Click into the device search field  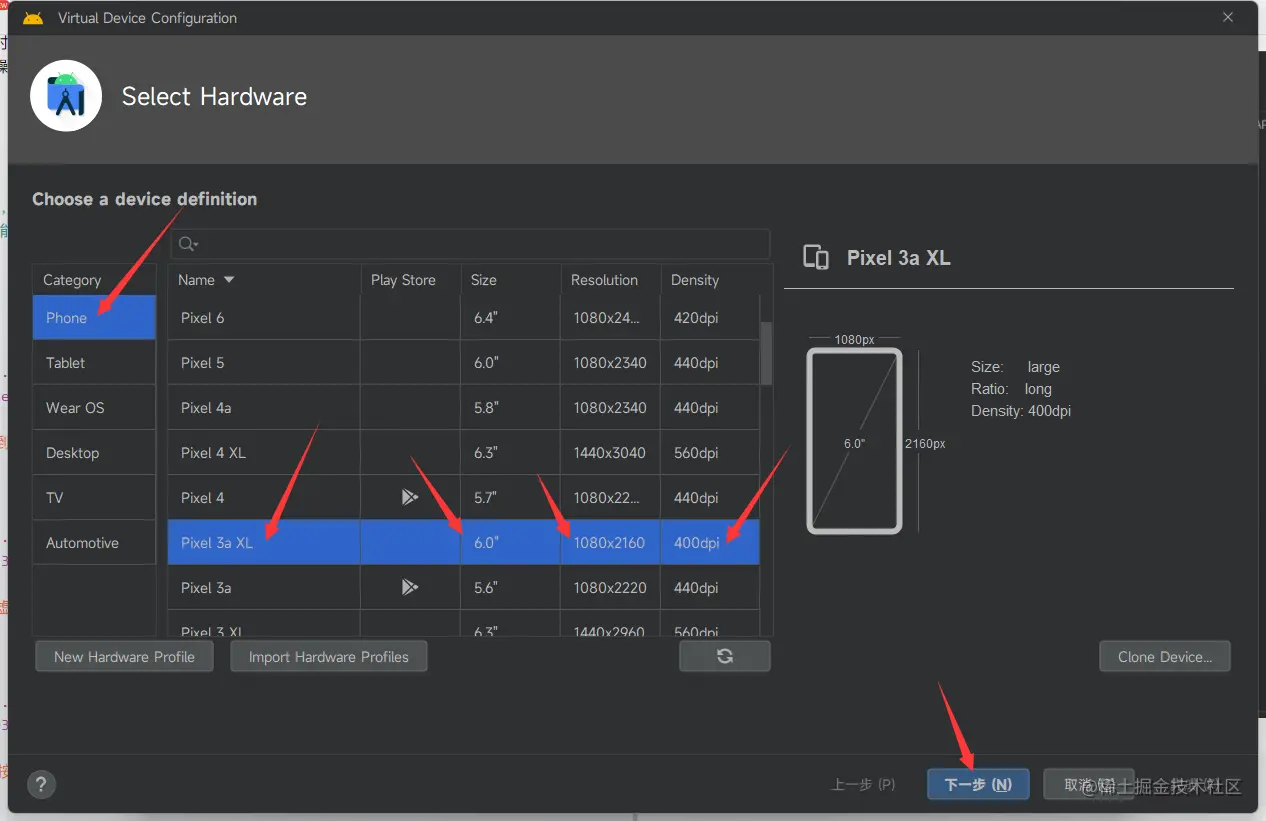[470, 244]
